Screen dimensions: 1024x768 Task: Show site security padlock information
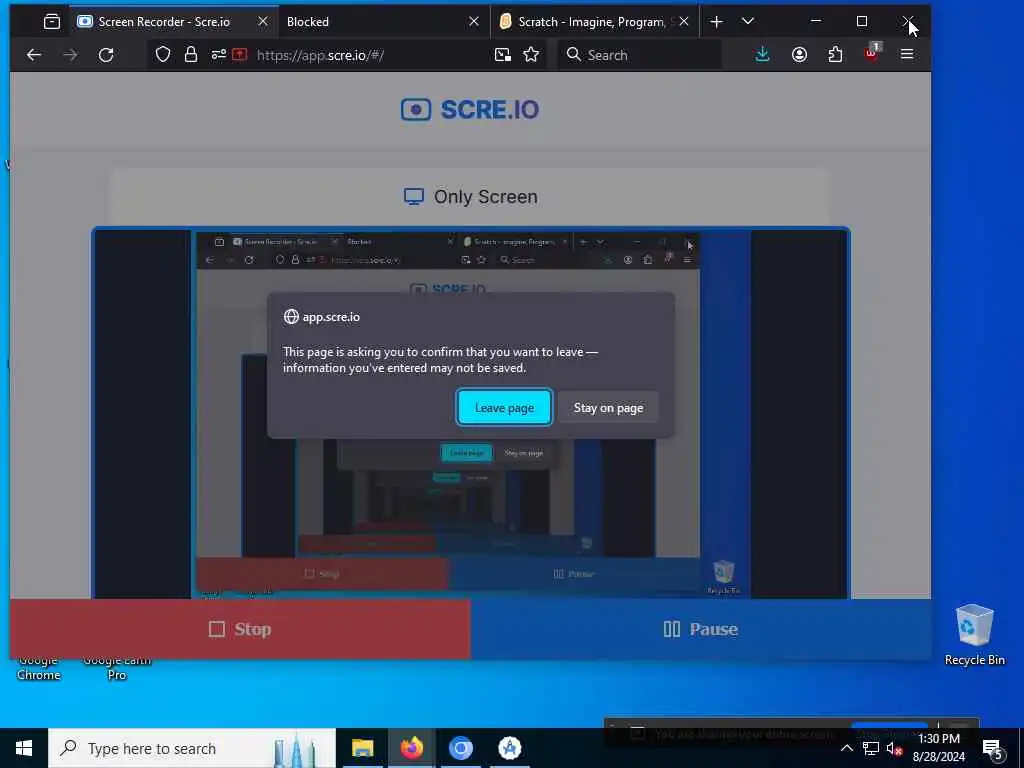191,55
